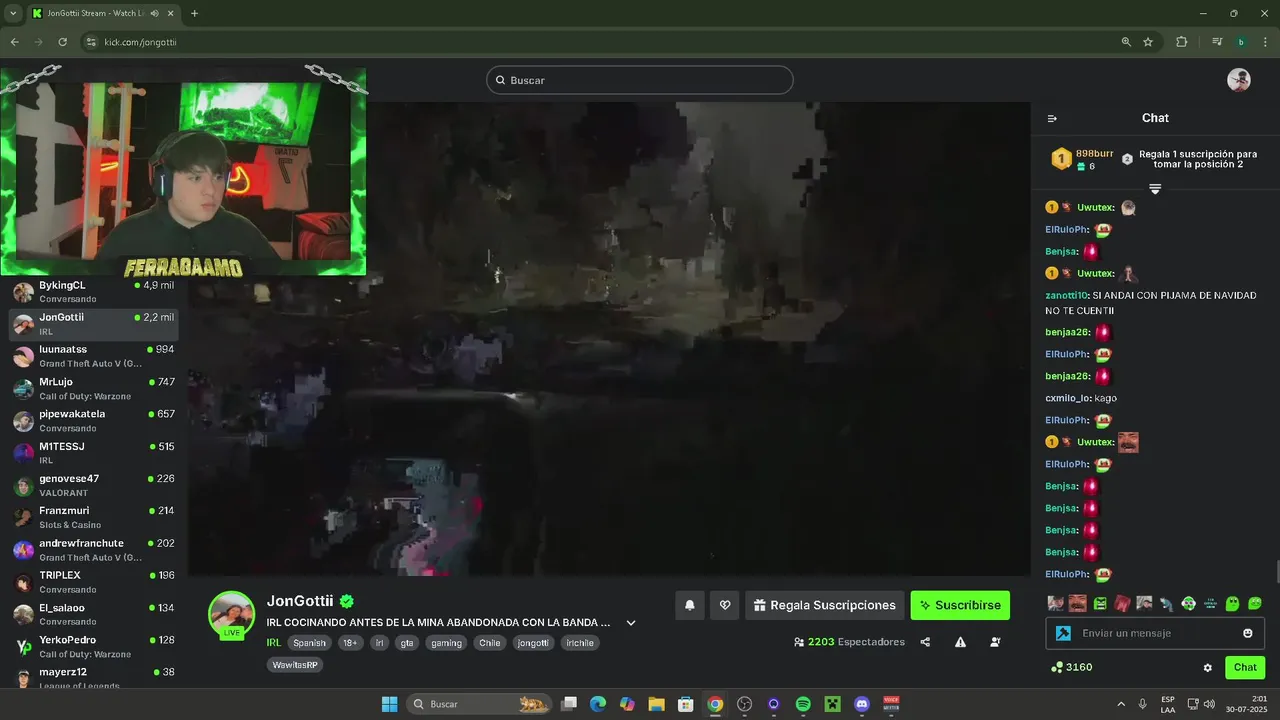Click the Windows taskbar search box
The width and height of the screenshot is (1280, 720).
pos(479,704)
